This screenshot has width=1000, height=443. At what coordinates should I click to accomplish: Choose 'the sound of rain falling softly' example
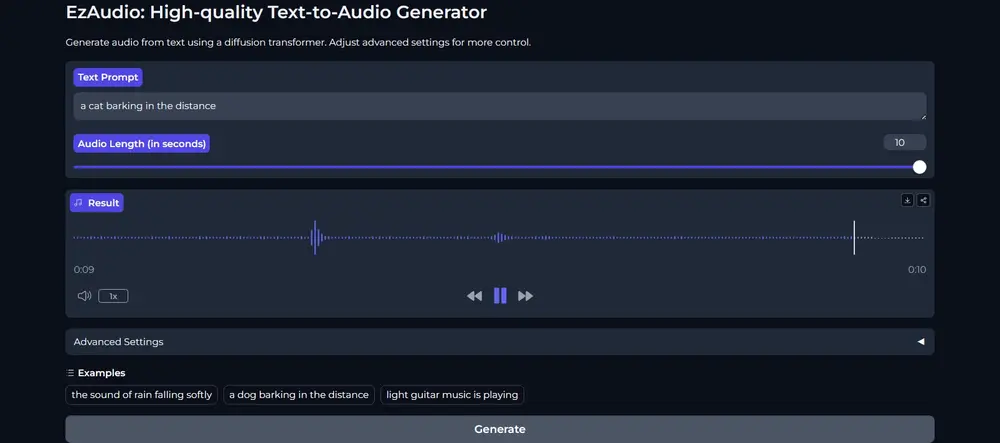(x=142, y=395)
